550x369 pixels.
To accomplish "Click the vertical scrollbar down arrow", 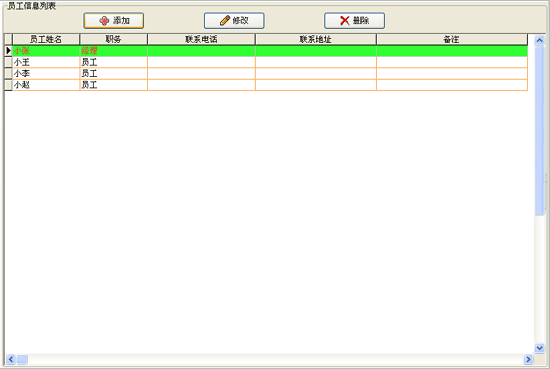I will click(539, 348).
